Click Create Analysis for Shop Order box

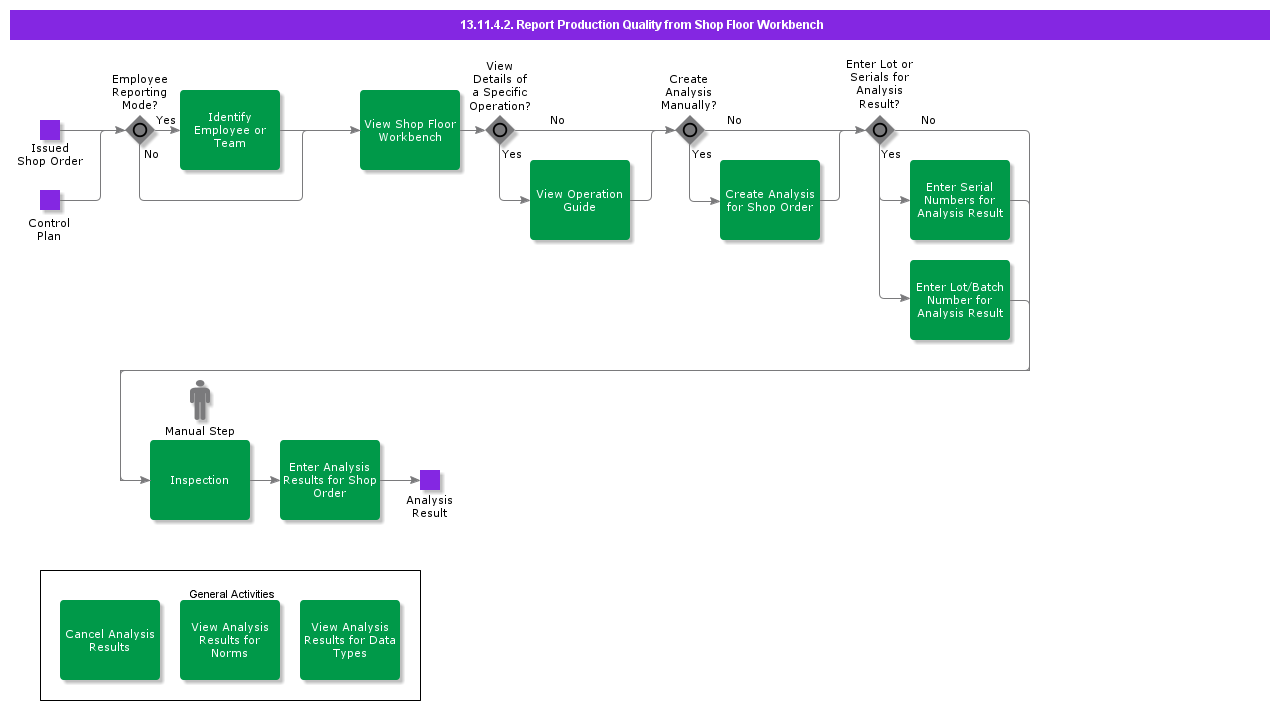(770, 200)
